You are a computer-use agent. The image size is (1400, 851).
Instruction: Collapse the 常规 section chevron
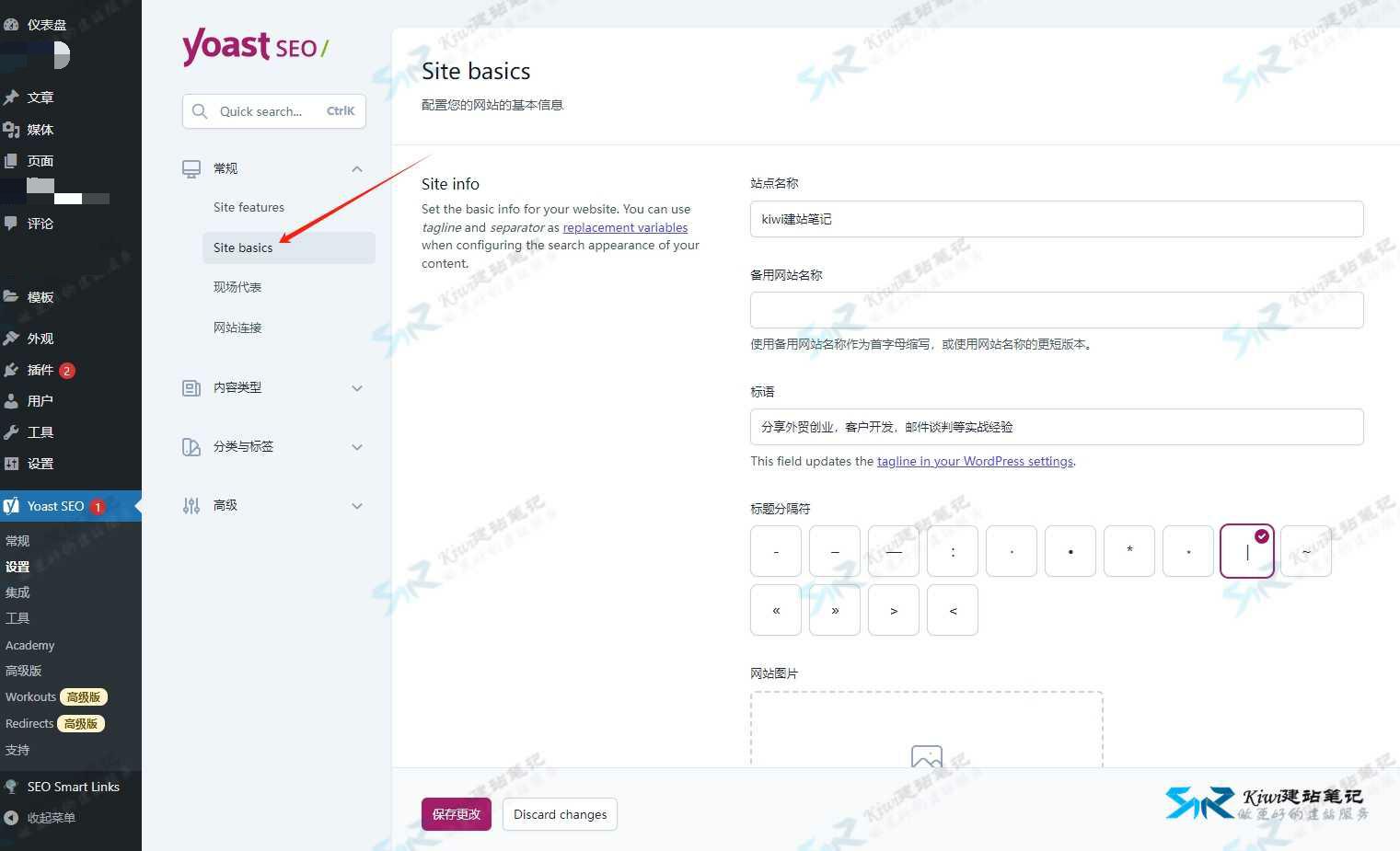coord(357,168)
